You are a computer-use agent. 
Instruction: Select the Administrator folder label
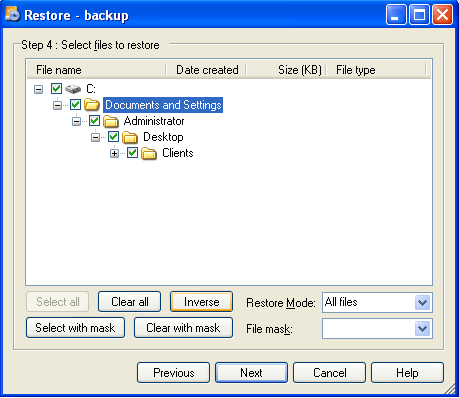pyautogui.click(x=154, y=121)
